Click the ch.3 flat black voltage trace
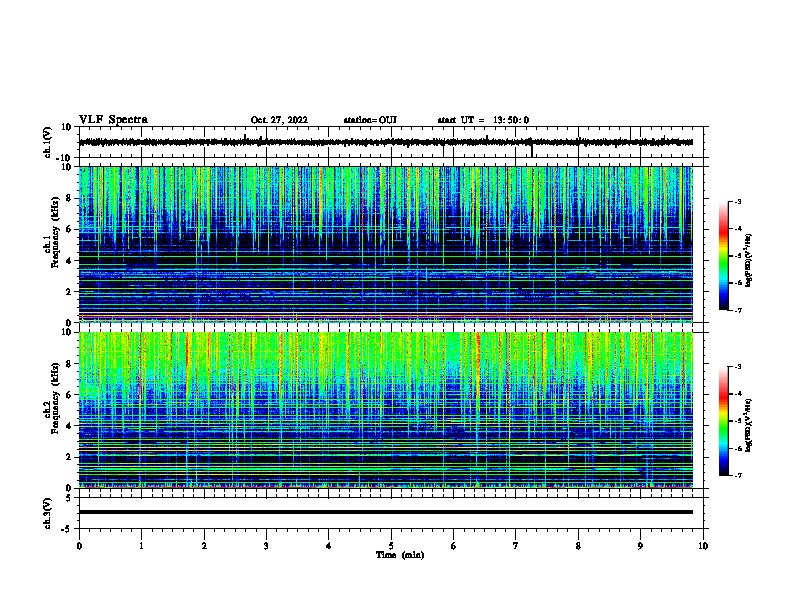Screen dimensions: 792x612 386,512
